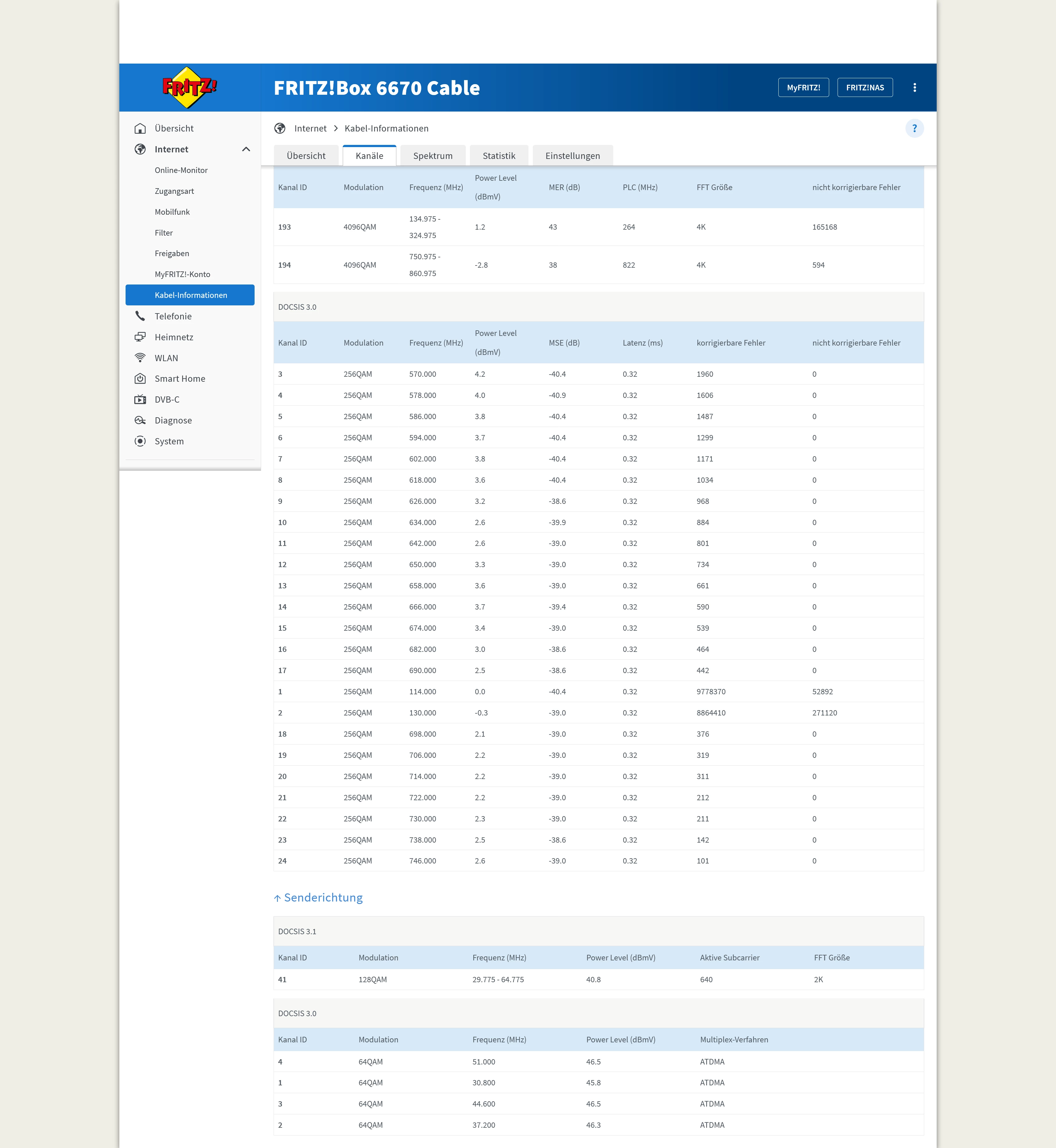Click the DVB-C television icon
The image size is (1056, 1148).
[x=140, y=399]
